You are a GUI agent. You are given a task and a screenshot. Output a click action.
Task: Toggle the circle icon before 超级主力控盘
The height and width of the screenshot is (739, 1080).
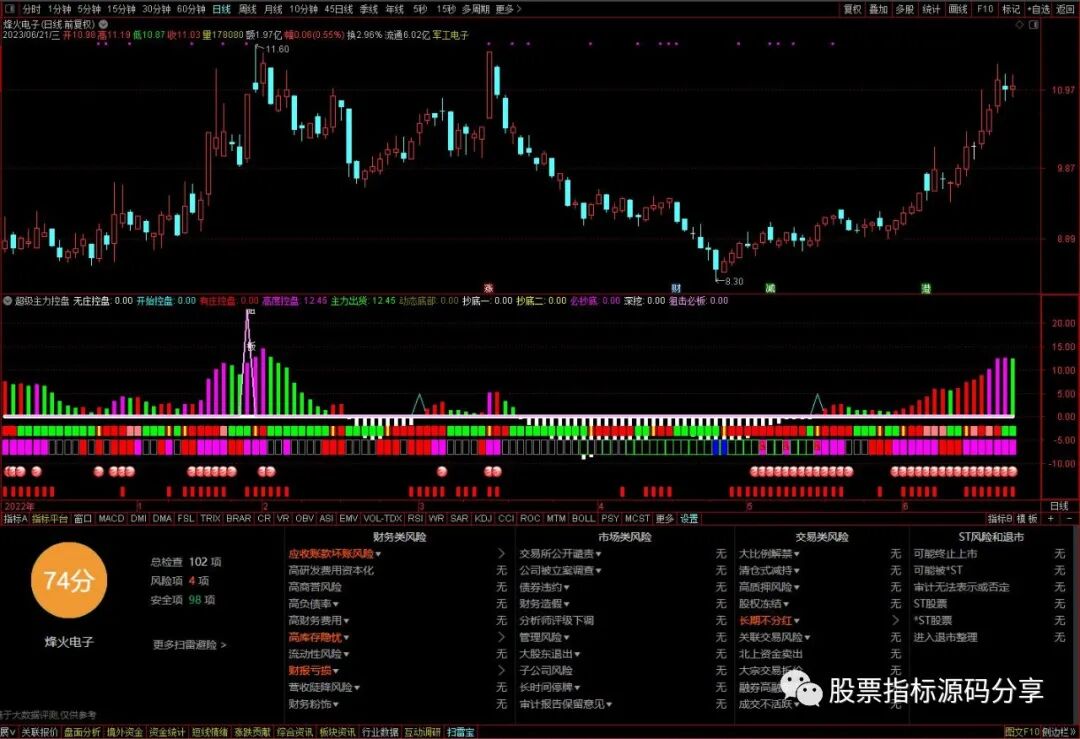point(8,301)
